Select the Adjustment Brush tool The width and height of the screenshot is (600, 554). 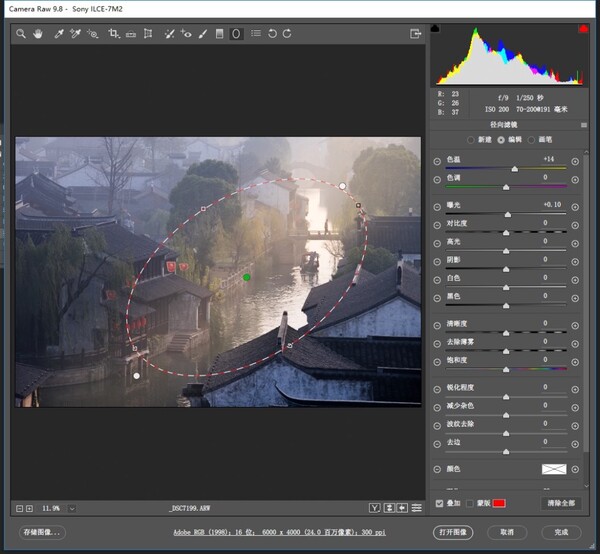tap(203, 34)
